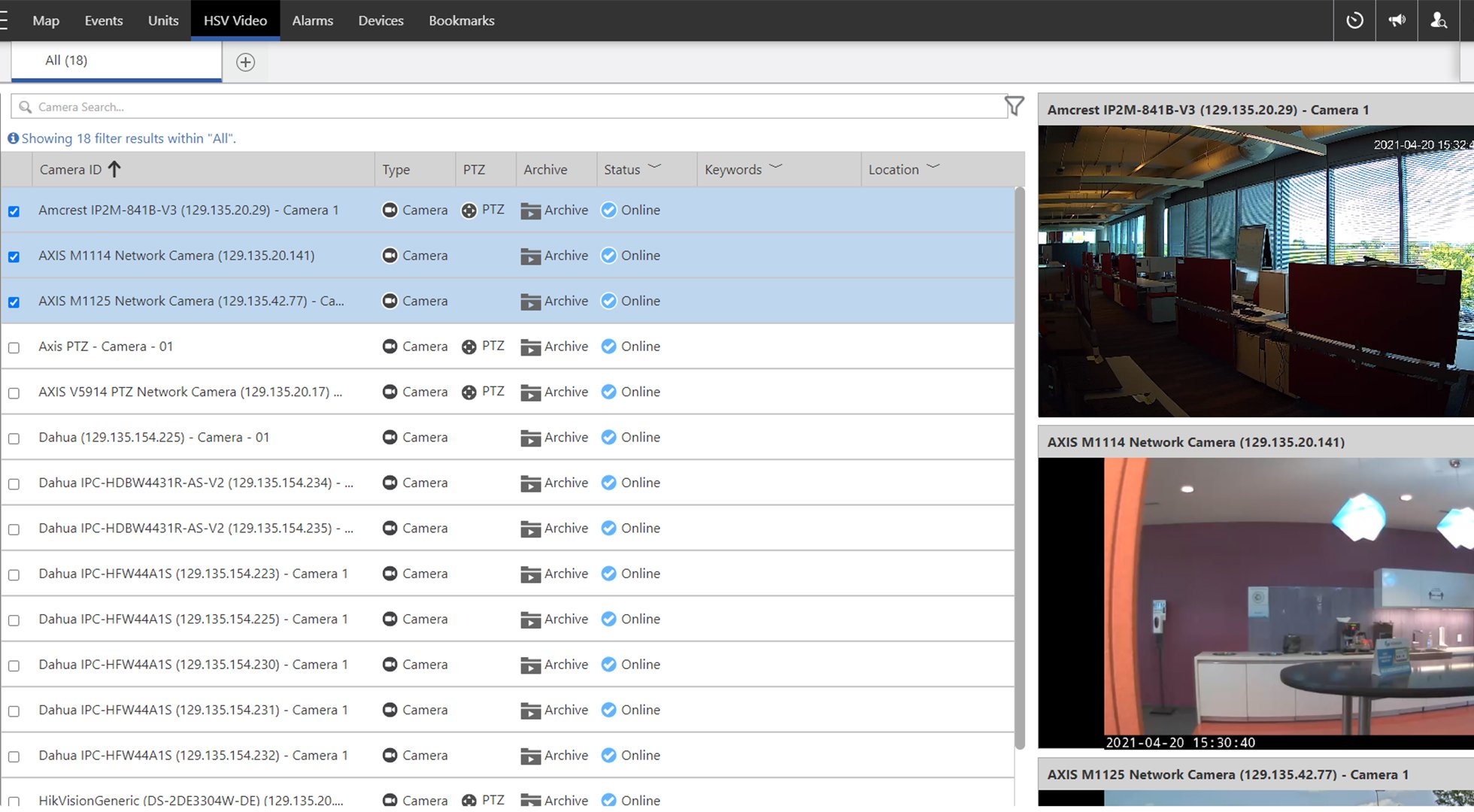Open the Bookmarks menu item
Image resolution: width=1474 pixels, height=812 pixels.
(461, 20)
